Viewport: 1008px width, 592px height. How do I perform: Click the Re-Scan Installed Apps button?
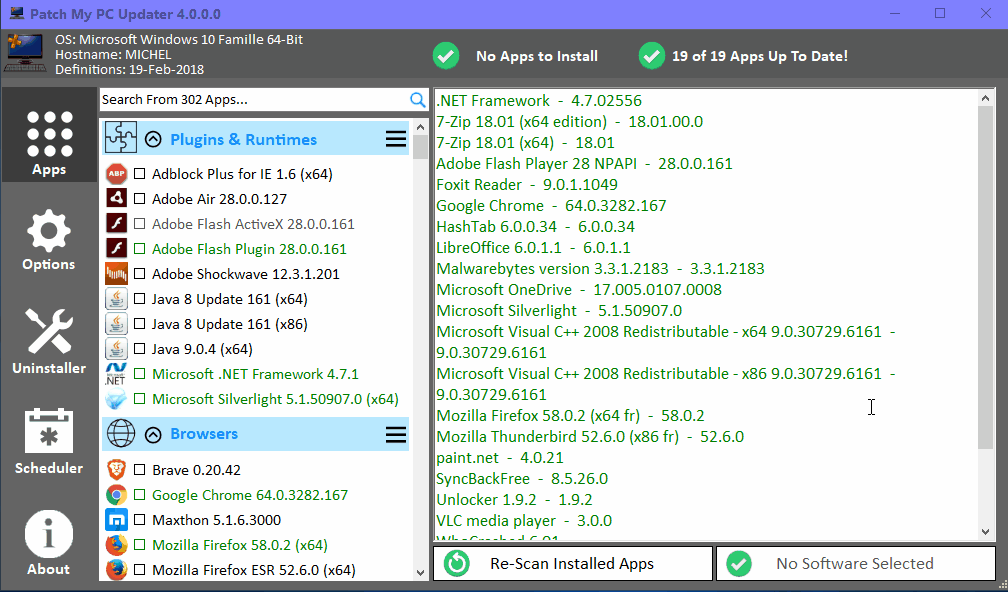pyautogui.click(x=573, y=564)
